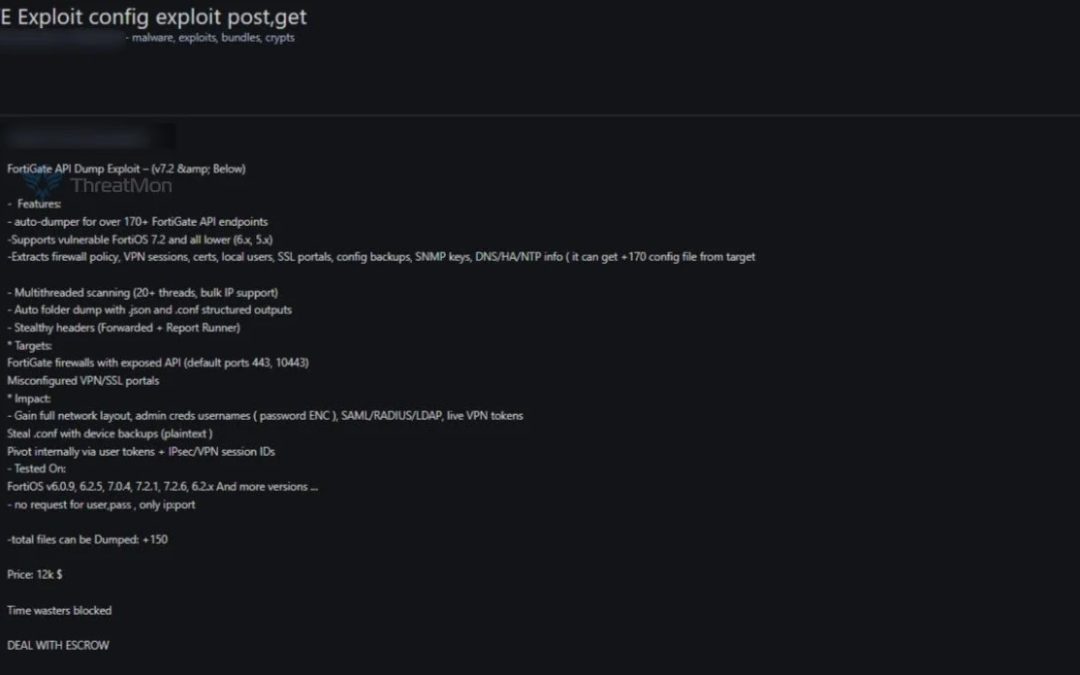Click the "Auto folder dump" line

[149, 310]
